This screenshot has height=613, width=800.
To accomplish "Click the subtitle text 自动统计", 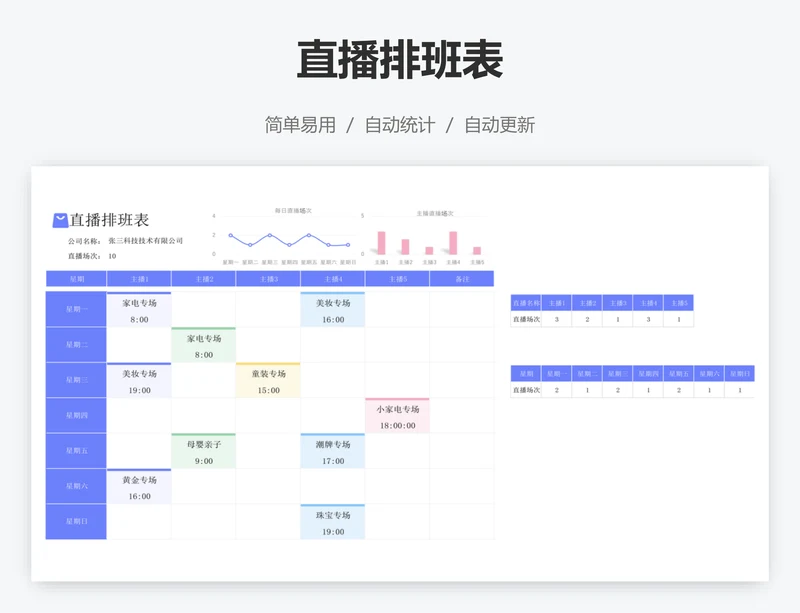I will click(x=400, y=125).
